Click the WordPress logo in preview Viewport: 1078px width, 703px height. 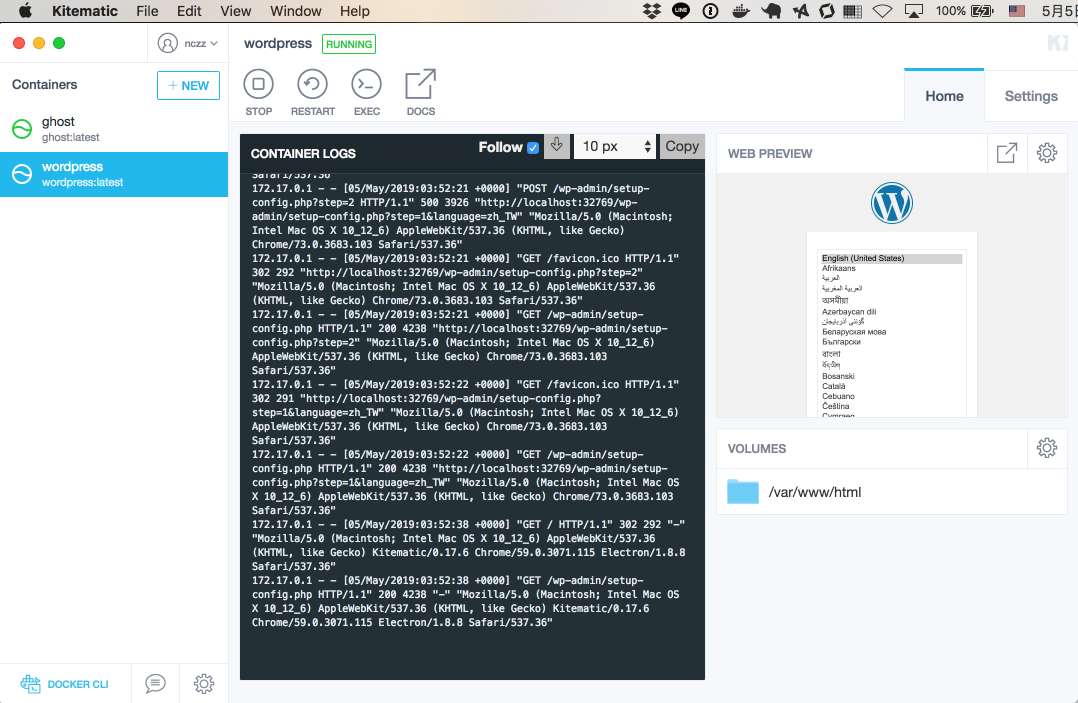891,203
